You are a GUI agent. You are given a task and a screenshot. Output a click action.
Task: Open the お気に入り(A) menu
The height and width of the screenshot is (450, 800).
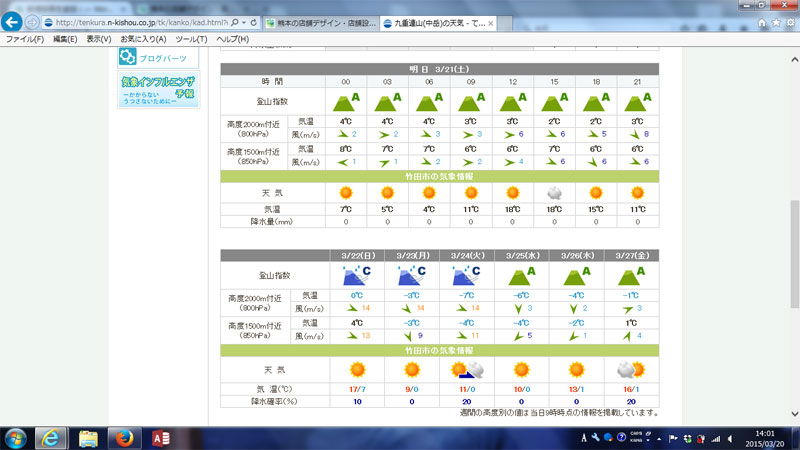click(143, 39)
